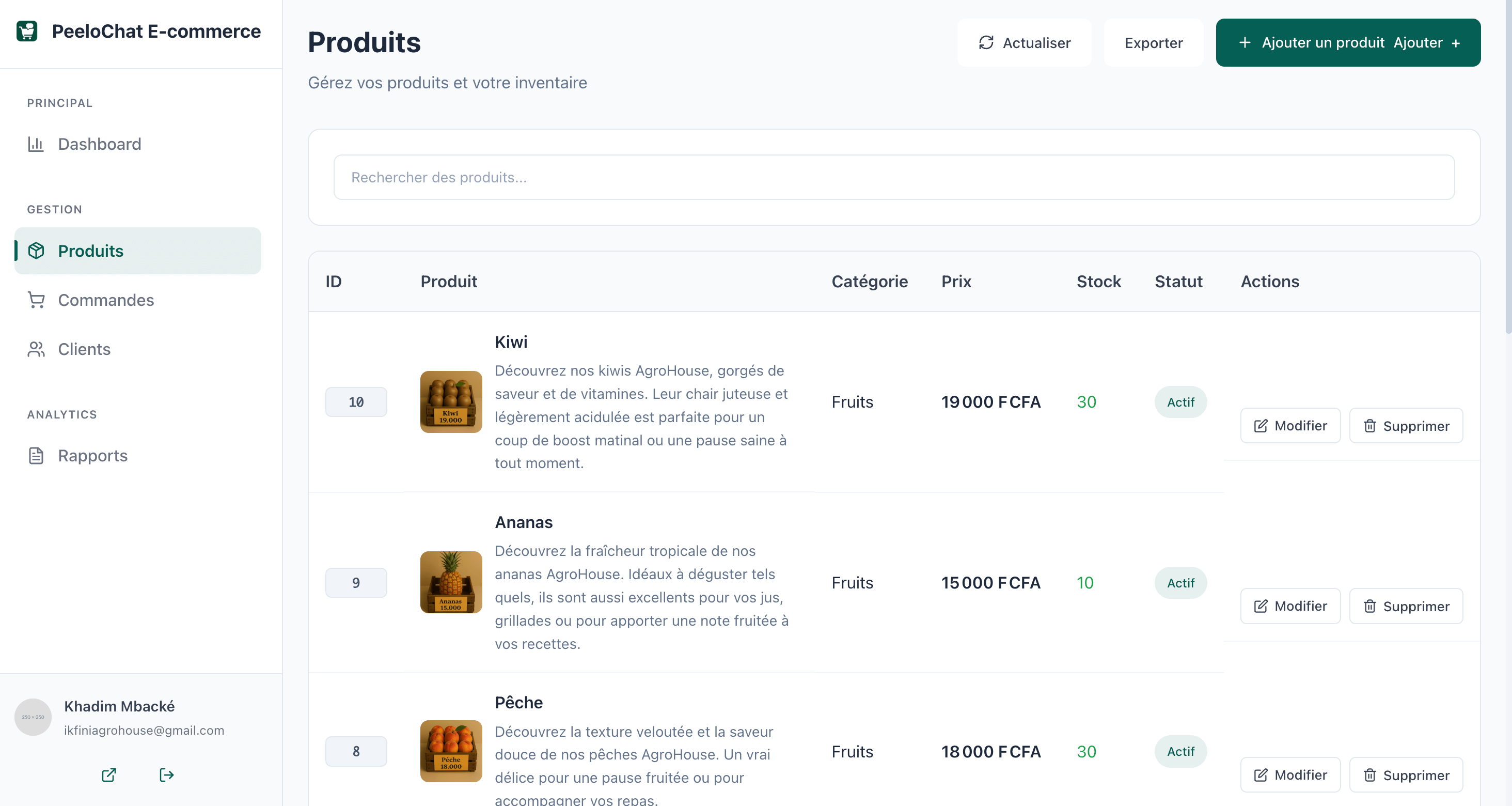Click the trailing plus icon after Ajouter
Image resolution: width=1512 pixels, height=806 pixels.
pos(1456,43)
